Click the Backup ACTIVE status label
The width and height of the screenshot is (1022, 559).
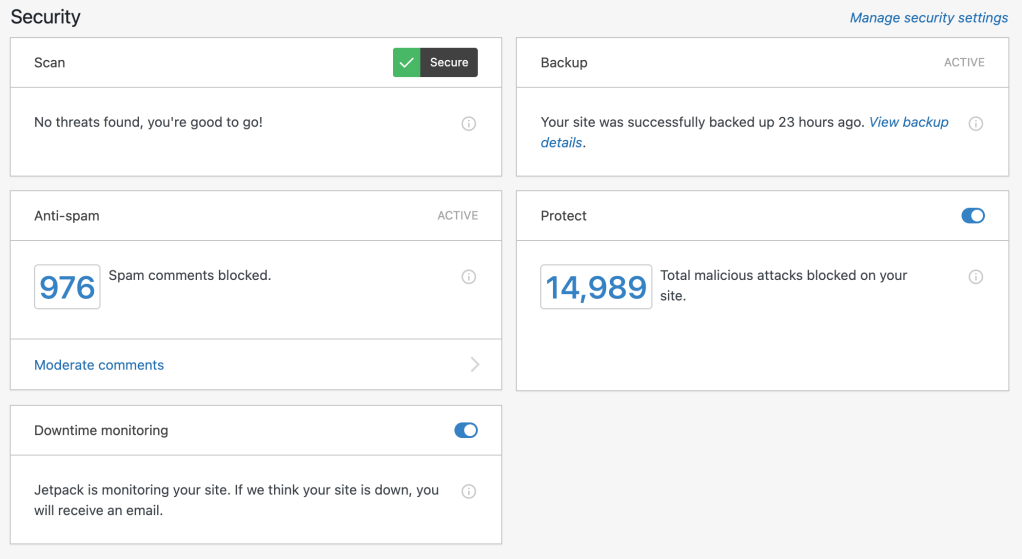[x=964, y=63]
